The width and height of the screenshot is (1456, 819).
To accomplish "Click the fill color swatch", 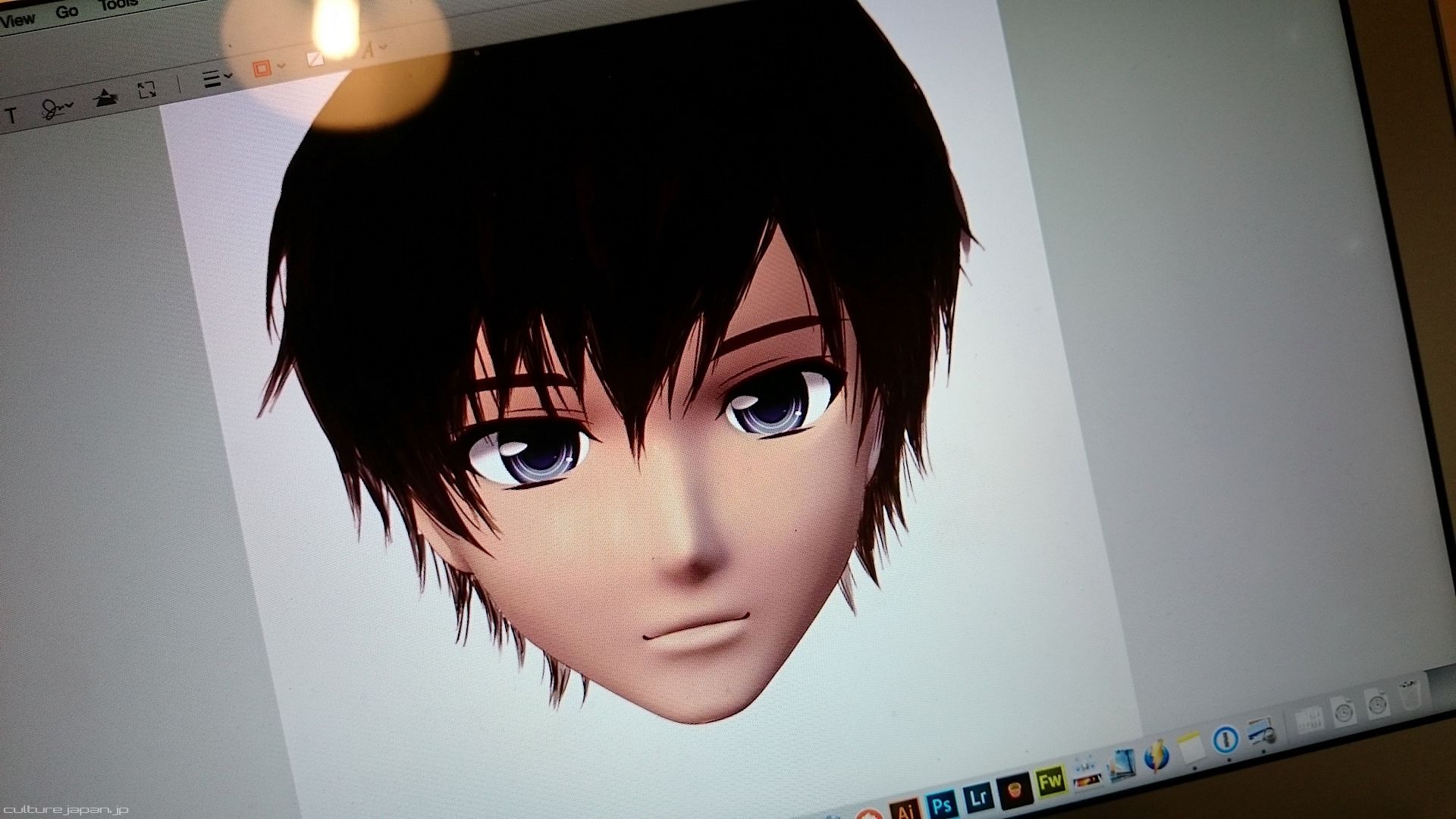I will 315,59.
